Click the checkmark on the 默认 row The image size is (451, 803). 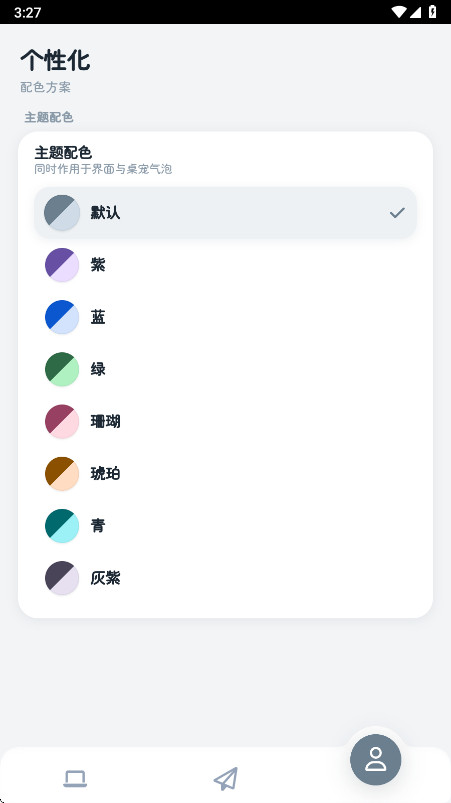[397, 213]
